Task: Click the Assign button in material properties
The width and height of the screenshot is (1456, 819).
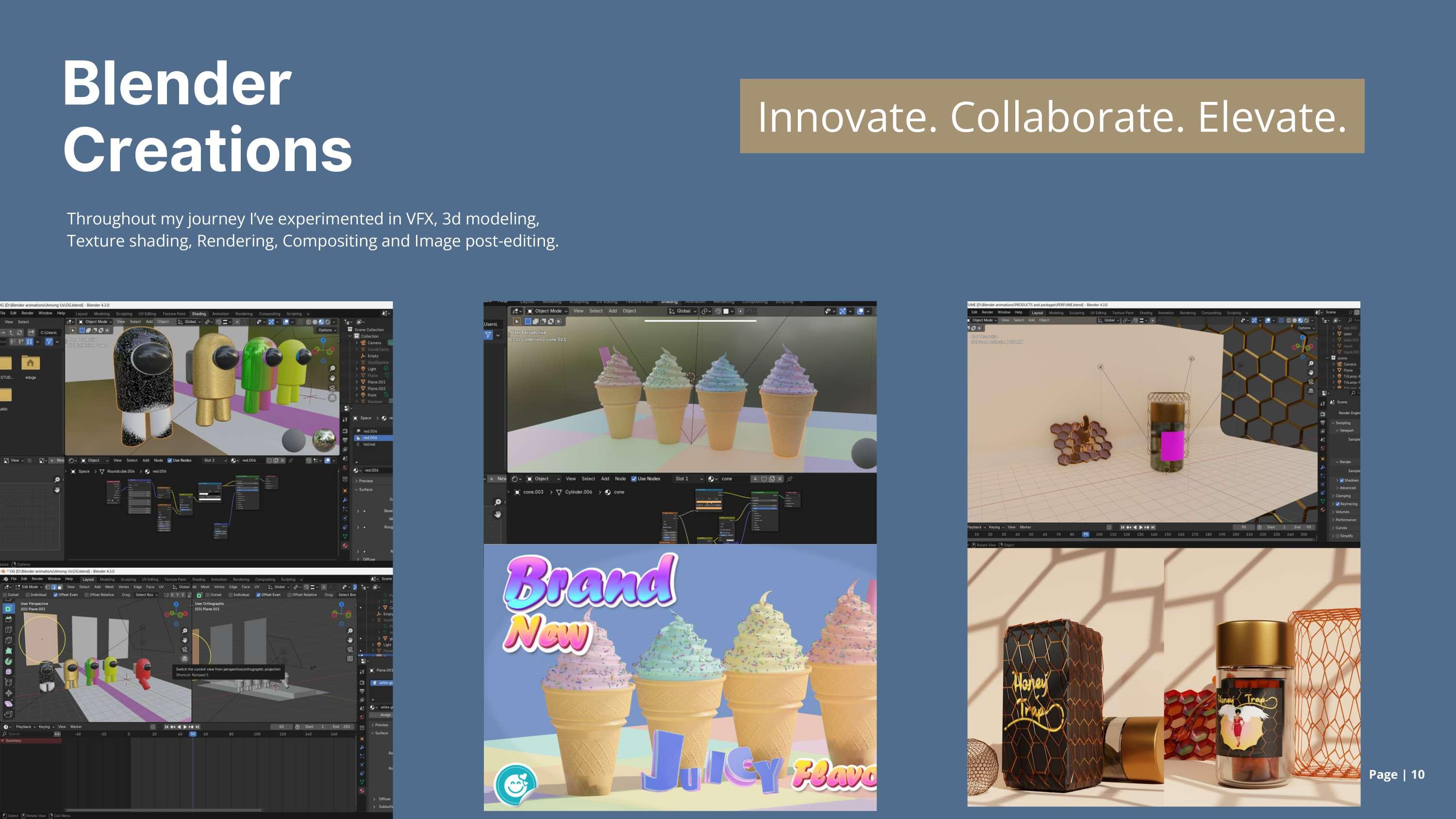Action: 385,715
